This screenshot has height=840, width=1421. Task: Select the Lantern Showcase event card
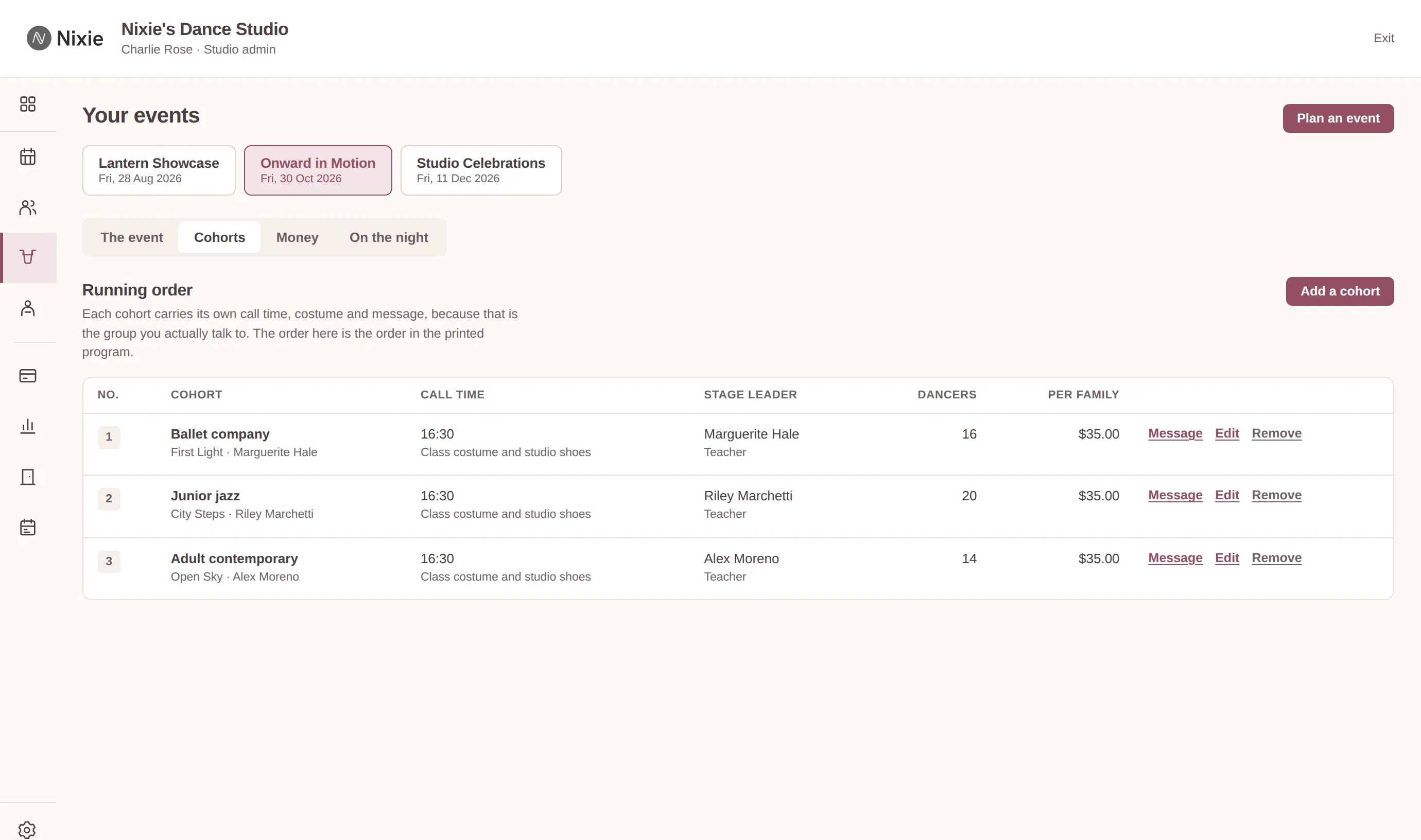[159, 170]
